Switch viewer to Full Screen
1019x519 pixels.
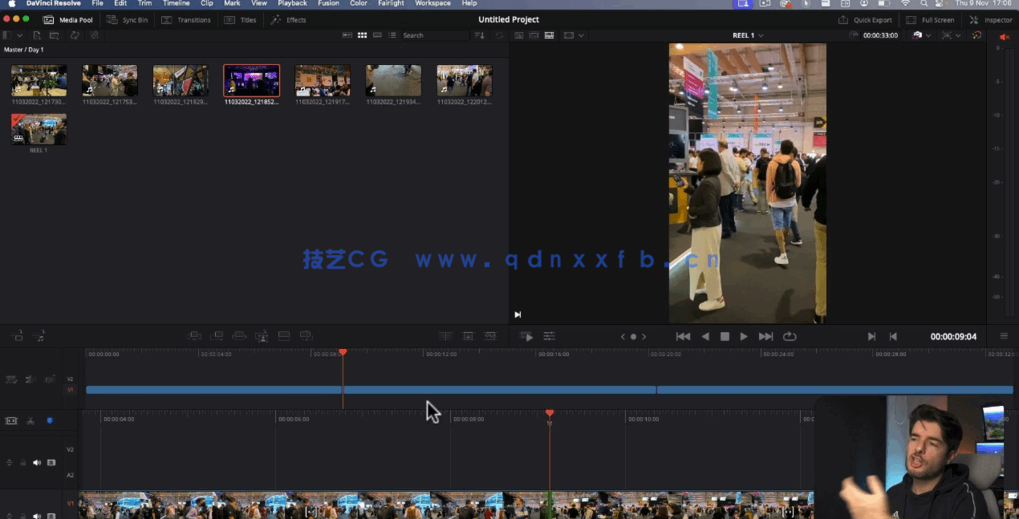(x=930, y=20)
